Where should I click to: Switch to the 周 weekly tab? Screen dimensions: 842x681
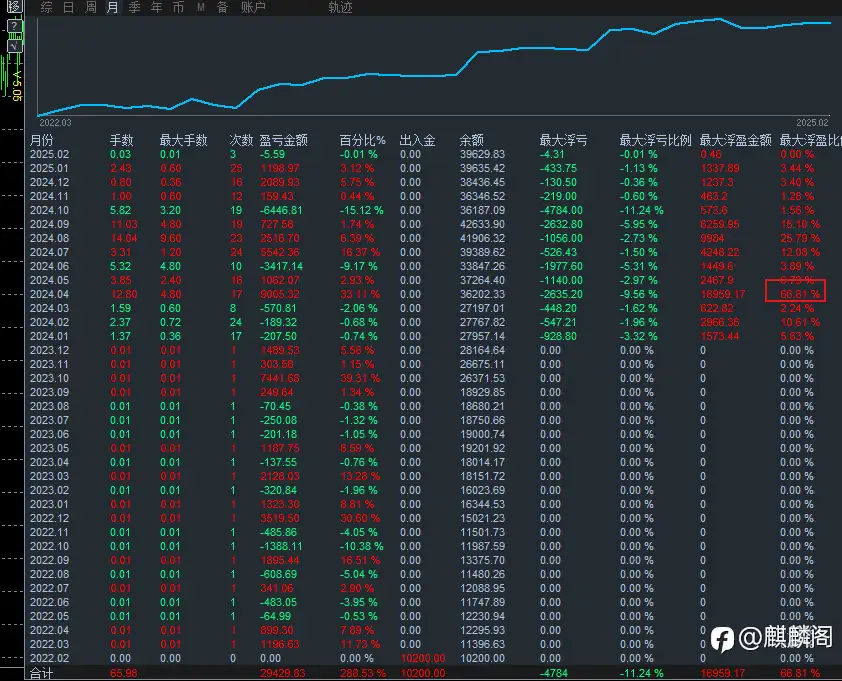pyautogui.click(x=91, y=7)
